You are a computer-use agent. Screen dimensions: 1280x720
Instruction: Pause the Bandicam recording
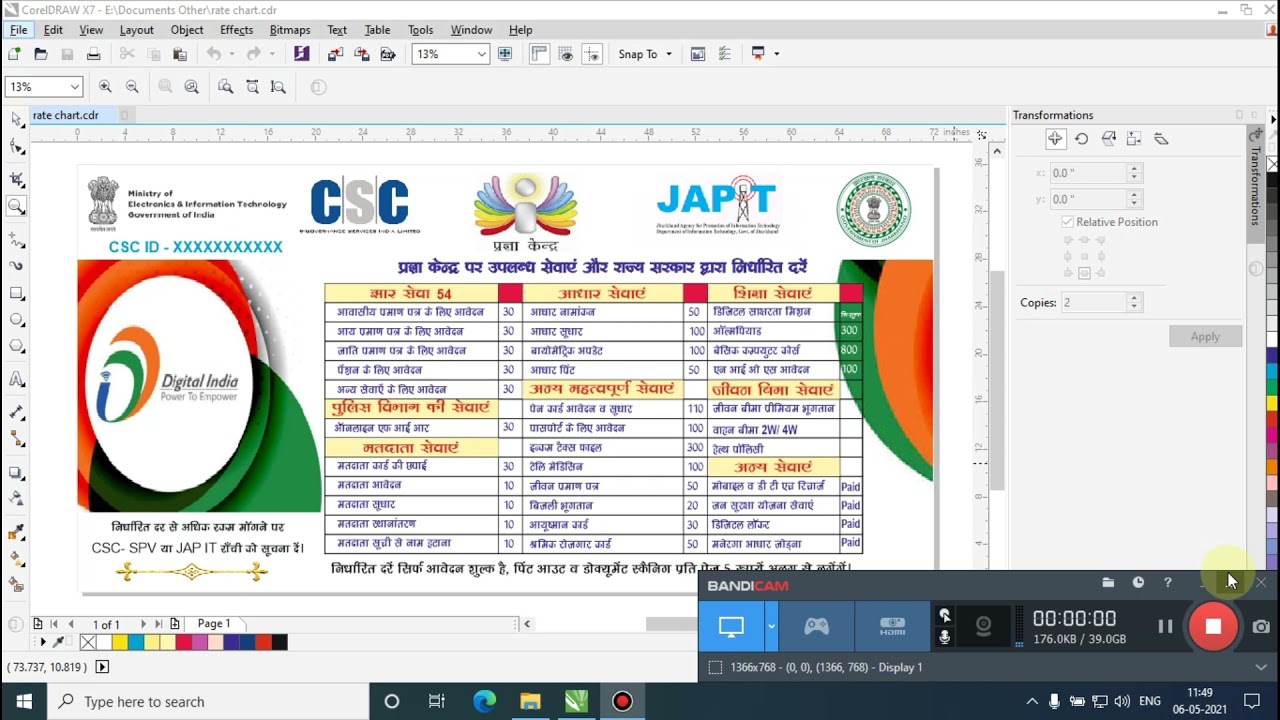tap(1165, 626)
